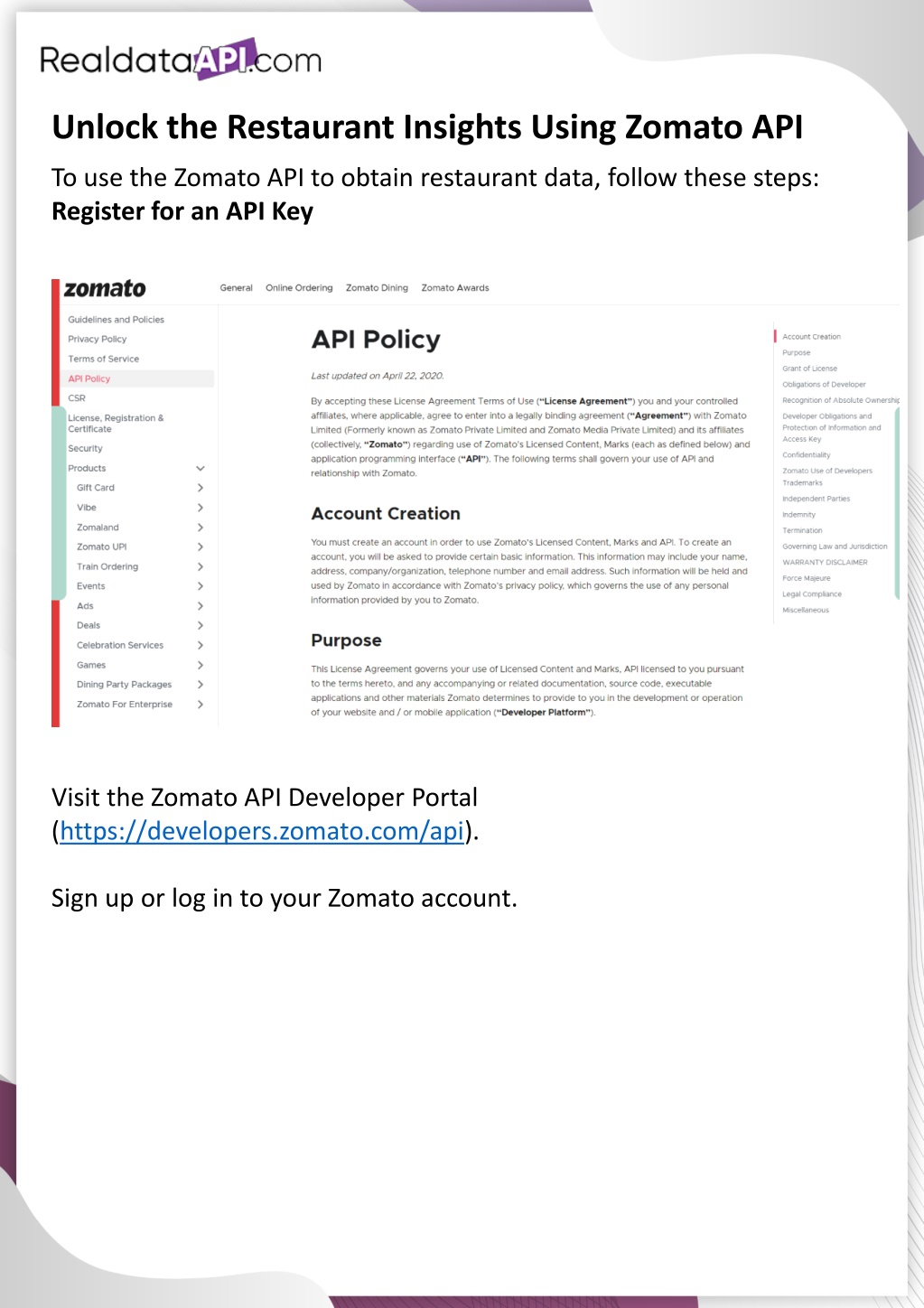The image size is (924, 1308).
Task: Select Train Ordering in Products list
Action: (107, 567)
